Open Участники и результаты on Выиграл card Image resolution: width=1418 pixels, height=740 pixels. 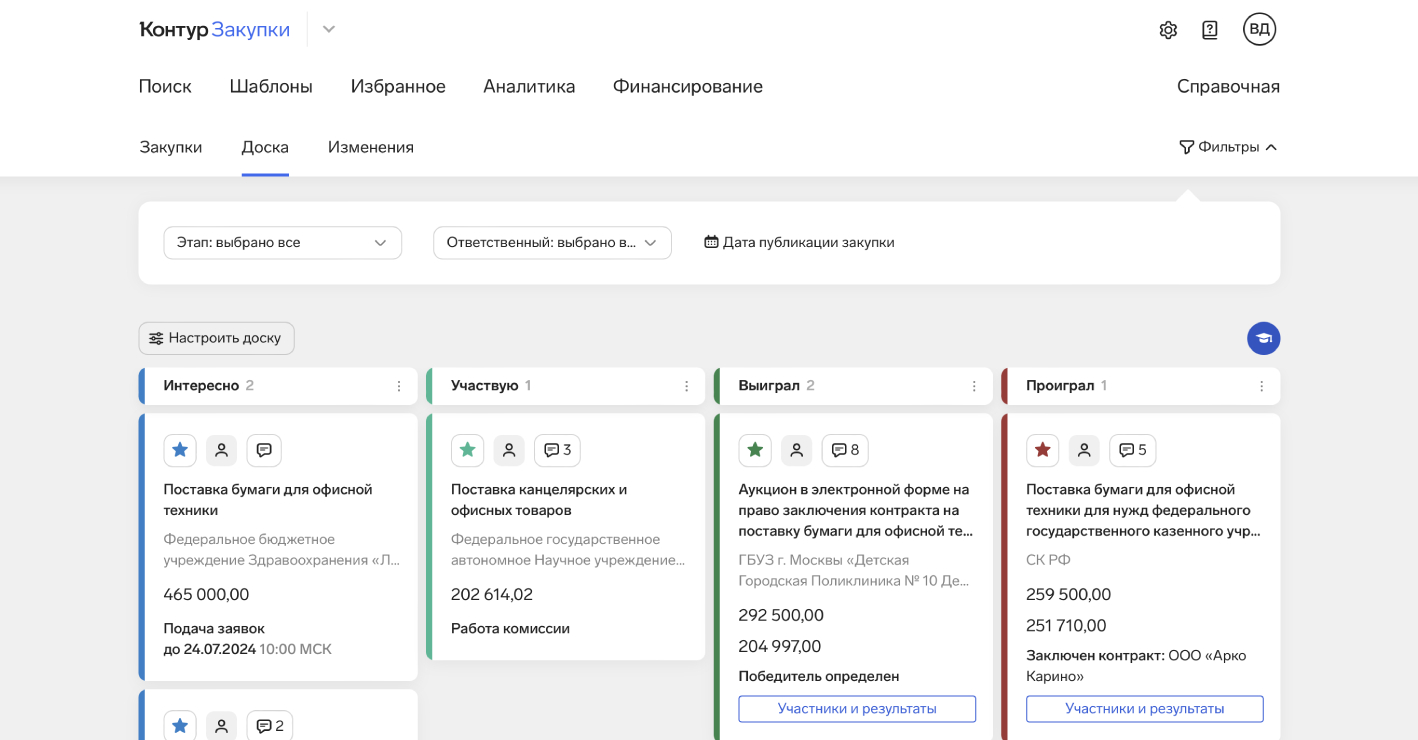(x=856, y=709)
